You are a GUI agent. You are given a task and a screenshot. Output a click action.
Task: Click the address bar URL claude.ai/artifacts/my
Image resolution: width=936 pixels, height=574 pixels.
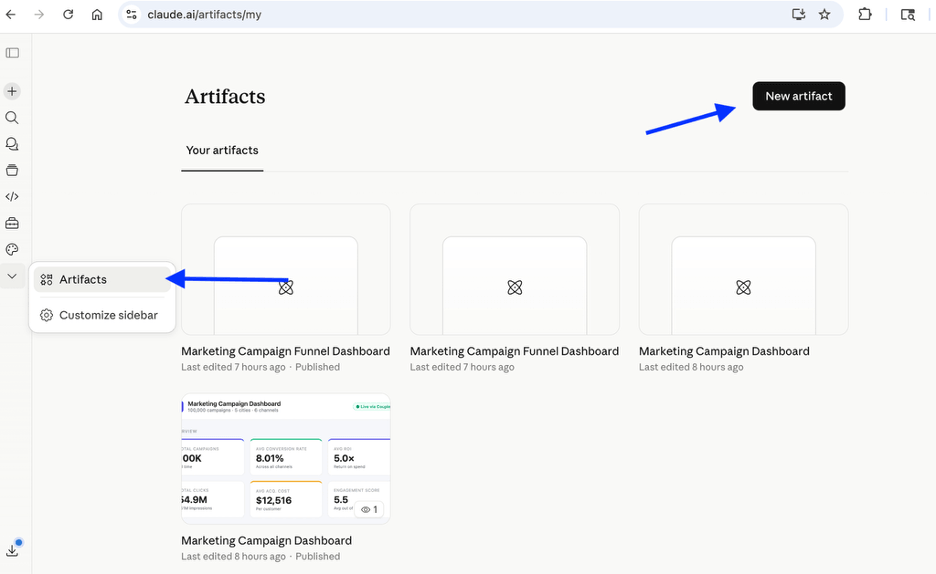pos(204,14)
